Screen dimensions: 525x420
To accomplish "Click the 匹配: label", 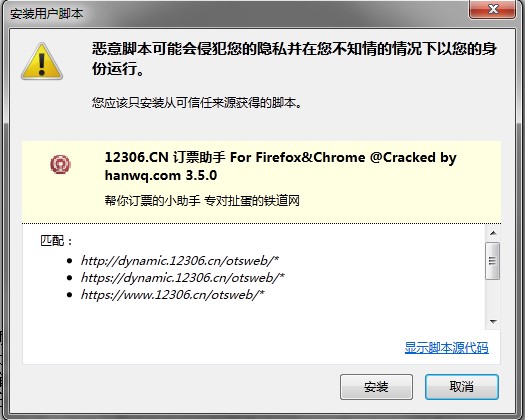I will tap(56, 241).
